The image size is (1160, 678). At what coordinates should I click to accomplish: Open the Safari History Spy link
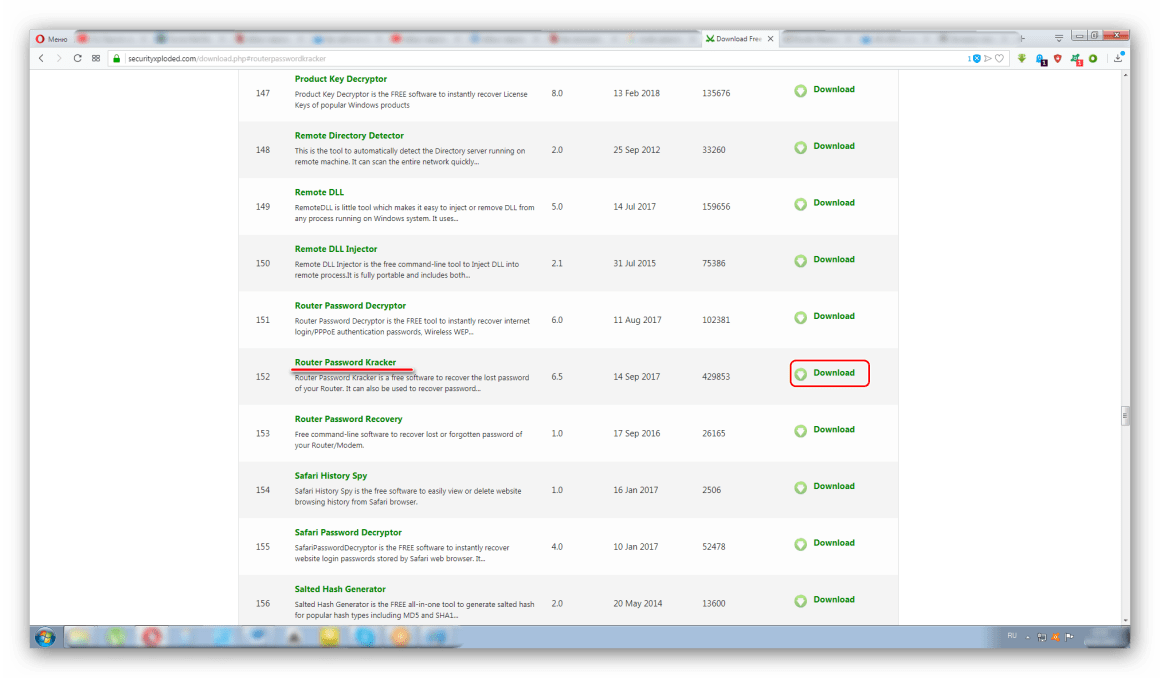pos(330,476)
